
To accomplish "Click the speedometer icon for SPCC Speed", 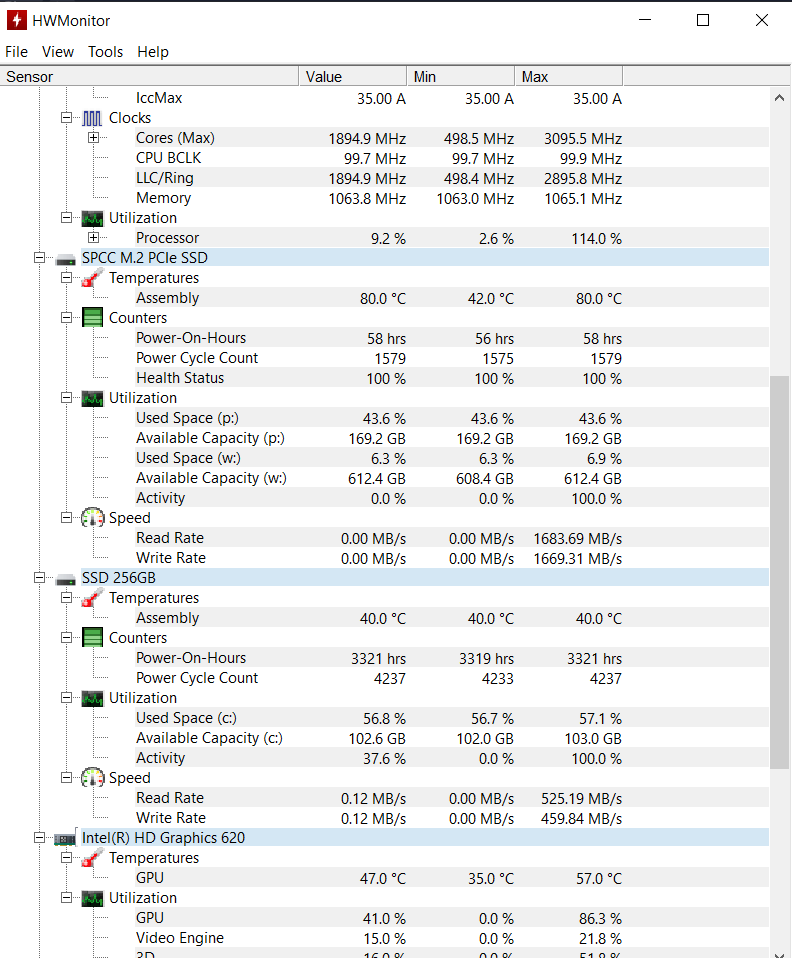I will pos(92,518).
